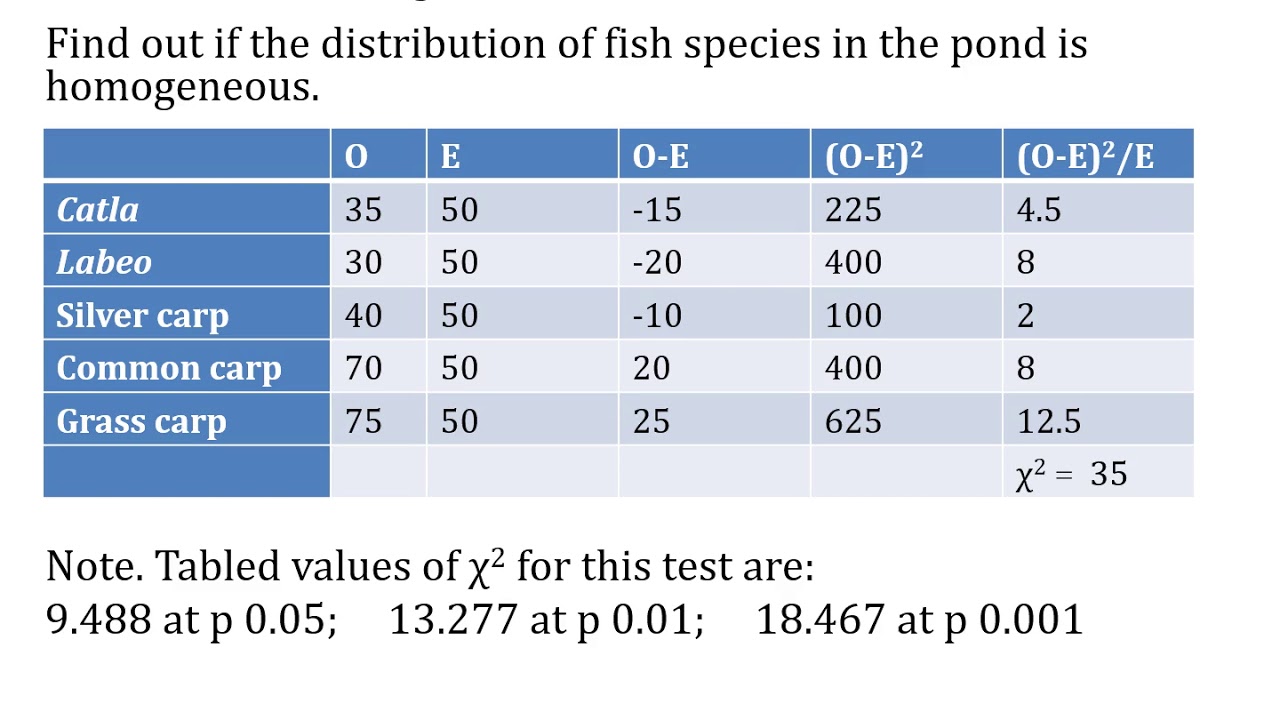Click Catla's observed value 35
The height and width of the screenshot is (720, 1280).
tap(363, 210)
